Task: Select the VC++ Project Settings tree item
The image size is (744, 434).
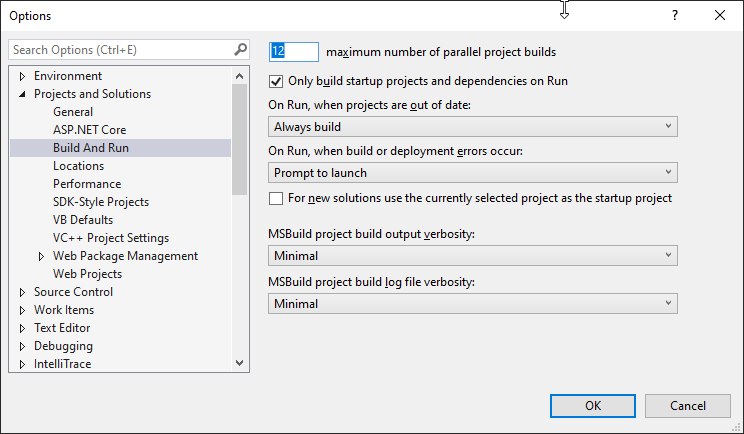Action: [x=111, y=238]
